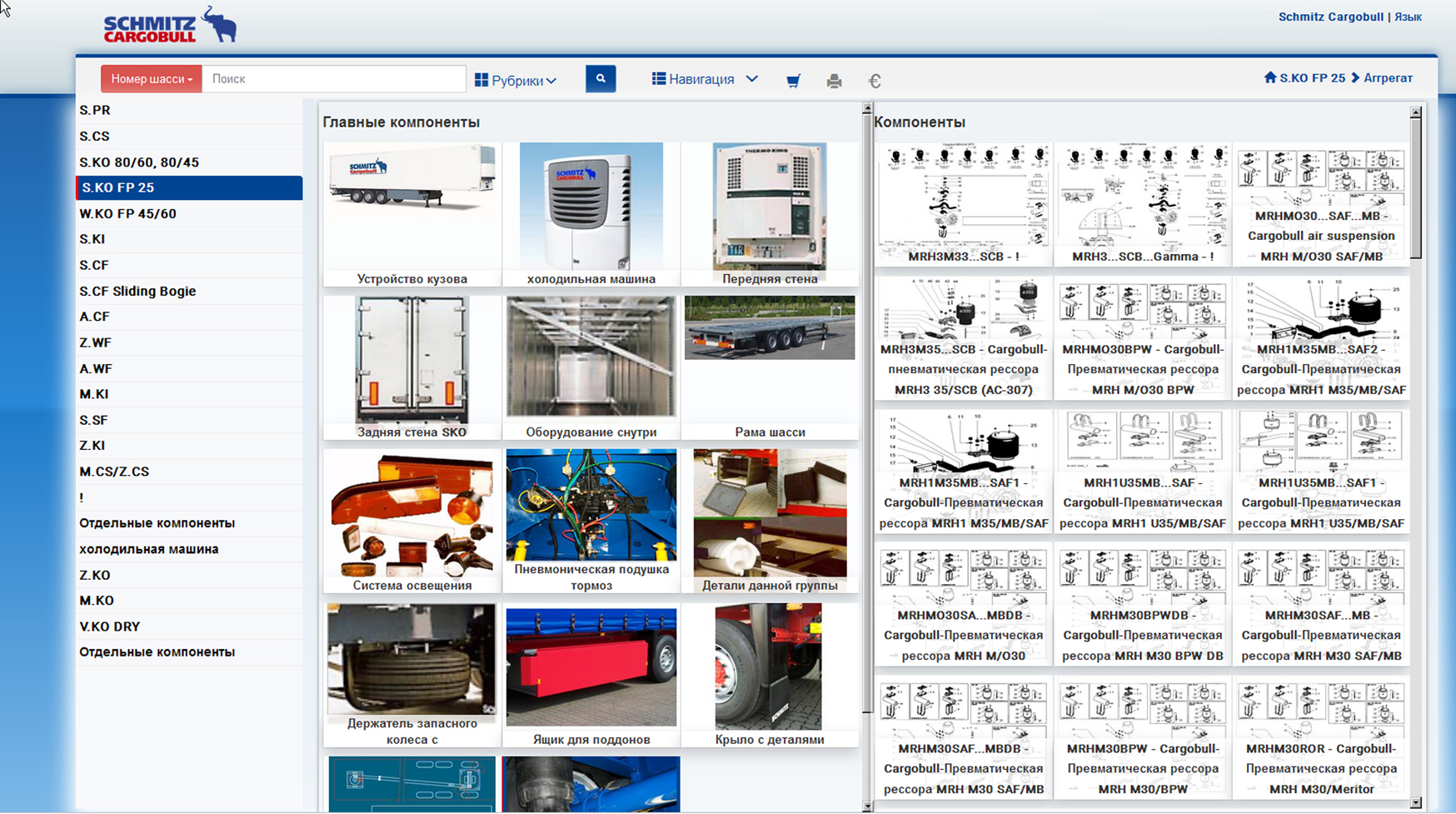Select V.KO DRY in sidebar list
Viewport: 1456px width, 814px height.
point(110,627)
